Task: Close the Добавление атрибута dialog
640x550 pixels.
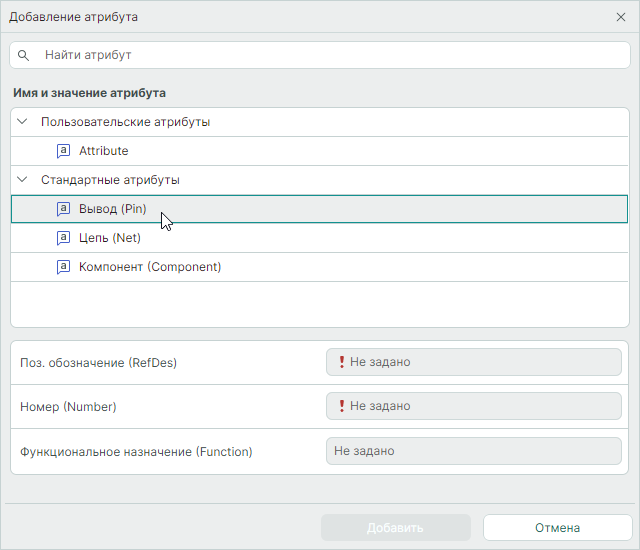Action: coord(620,17)
